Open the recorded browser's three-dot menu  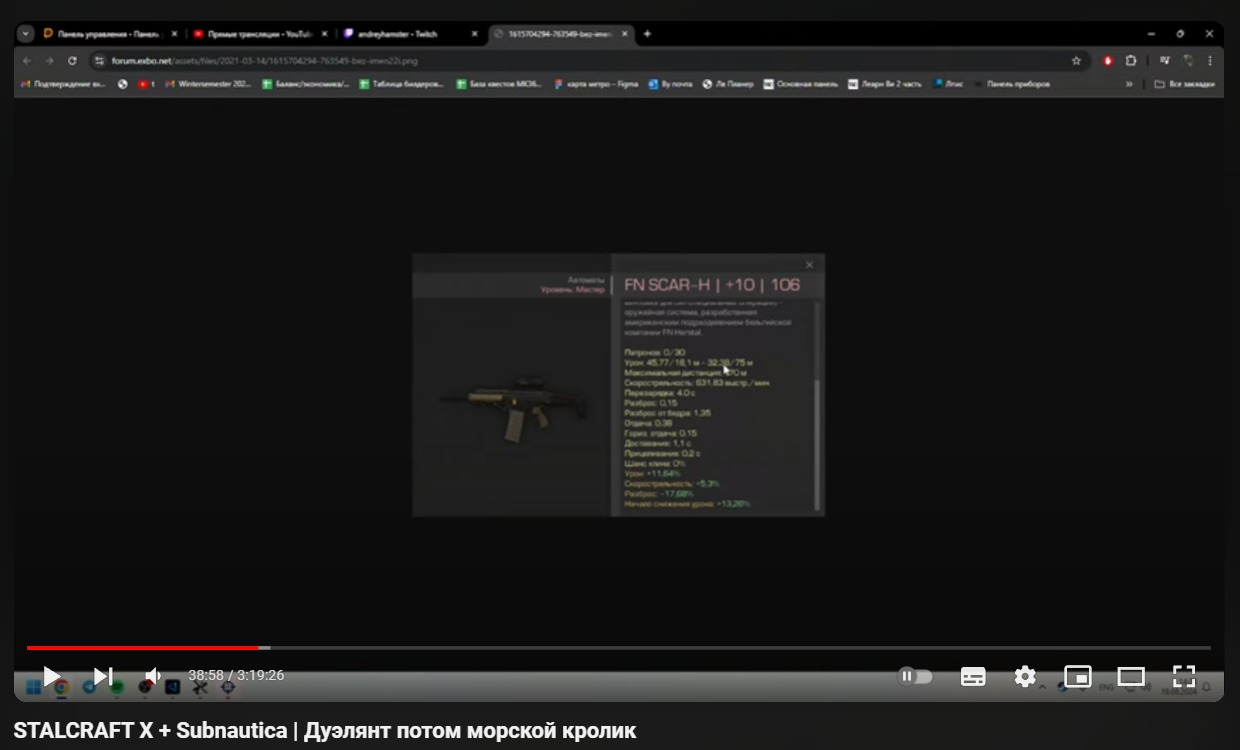coord(1210,60)
